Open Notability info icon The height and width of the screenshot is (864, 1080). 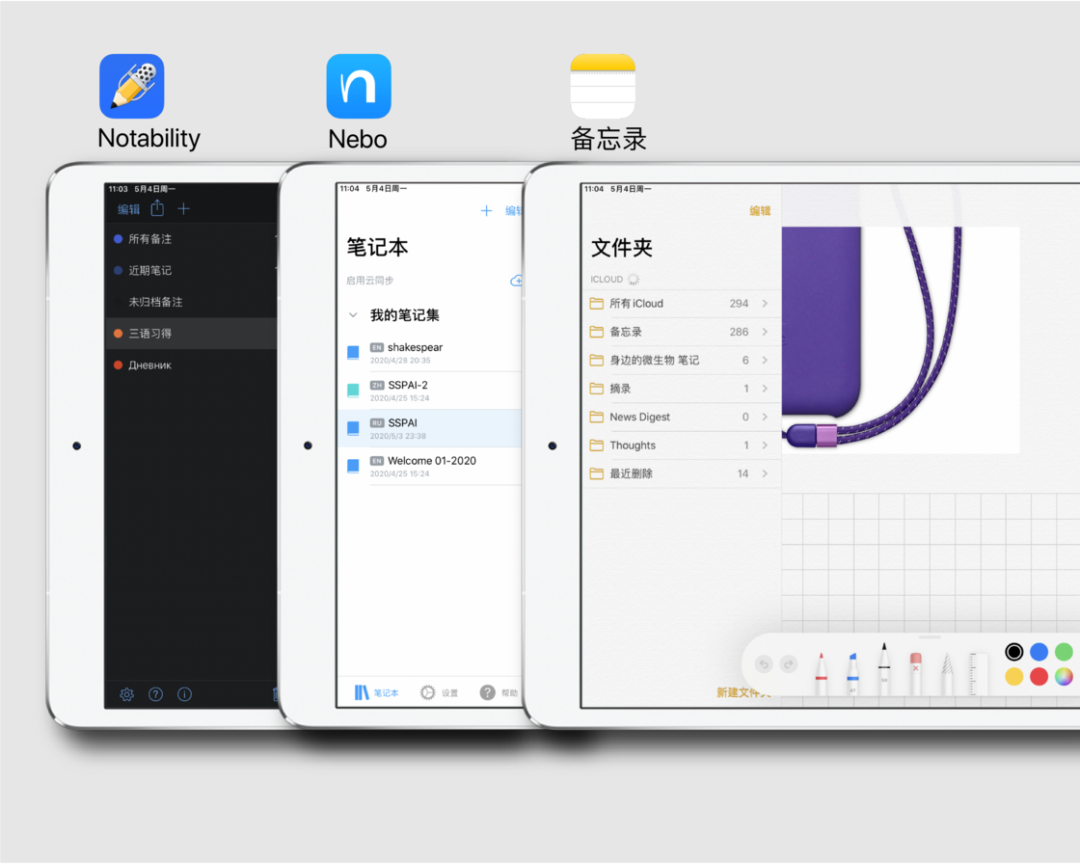click(x=185, y=694)
